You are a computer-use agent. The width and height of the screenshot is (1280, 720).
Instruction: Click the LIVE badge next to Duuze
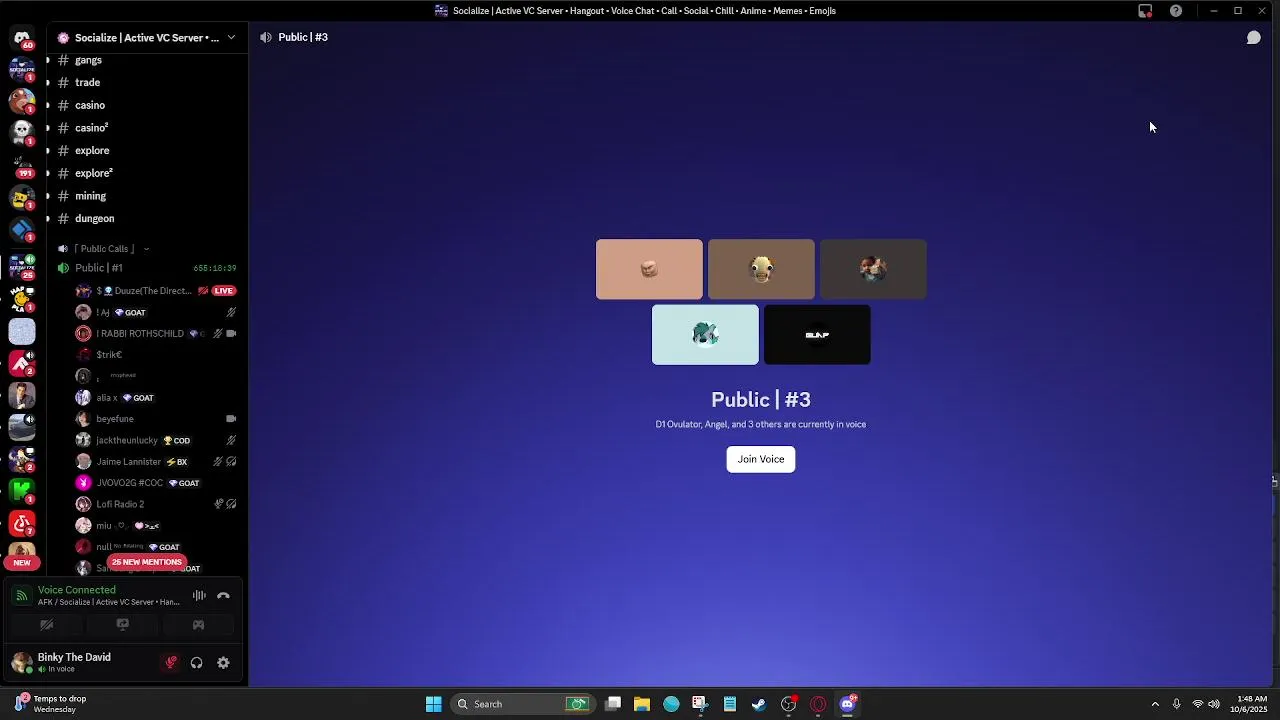223,291
